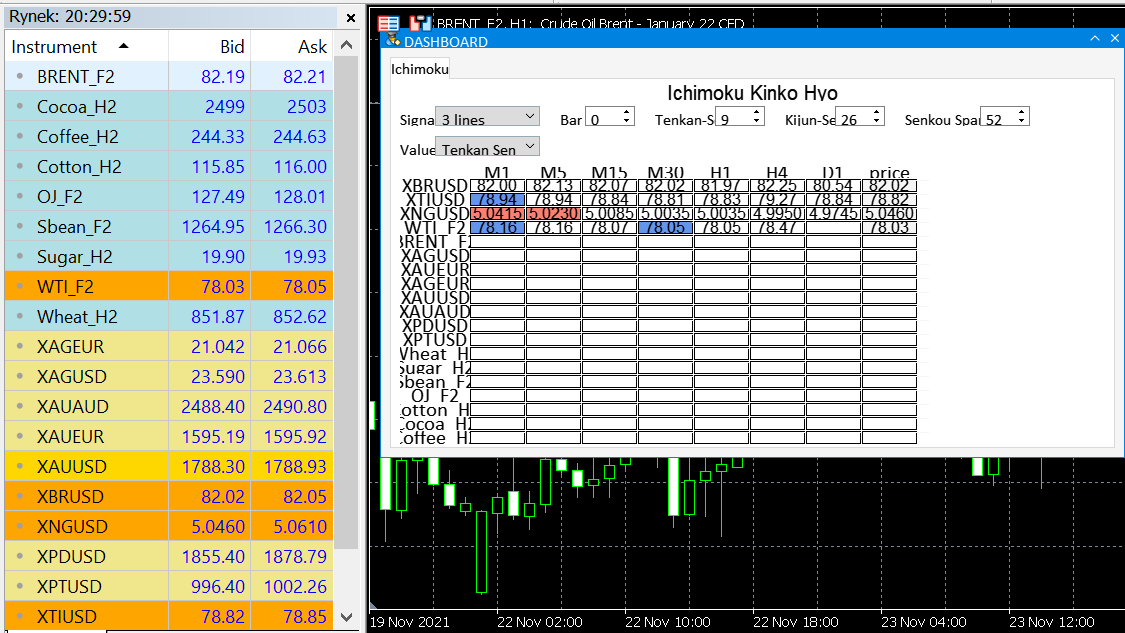The height and width of the screenshot is (633, 1125).
Task: Click the red list icon above the dashboard
Action: click(x=389, y=23)
